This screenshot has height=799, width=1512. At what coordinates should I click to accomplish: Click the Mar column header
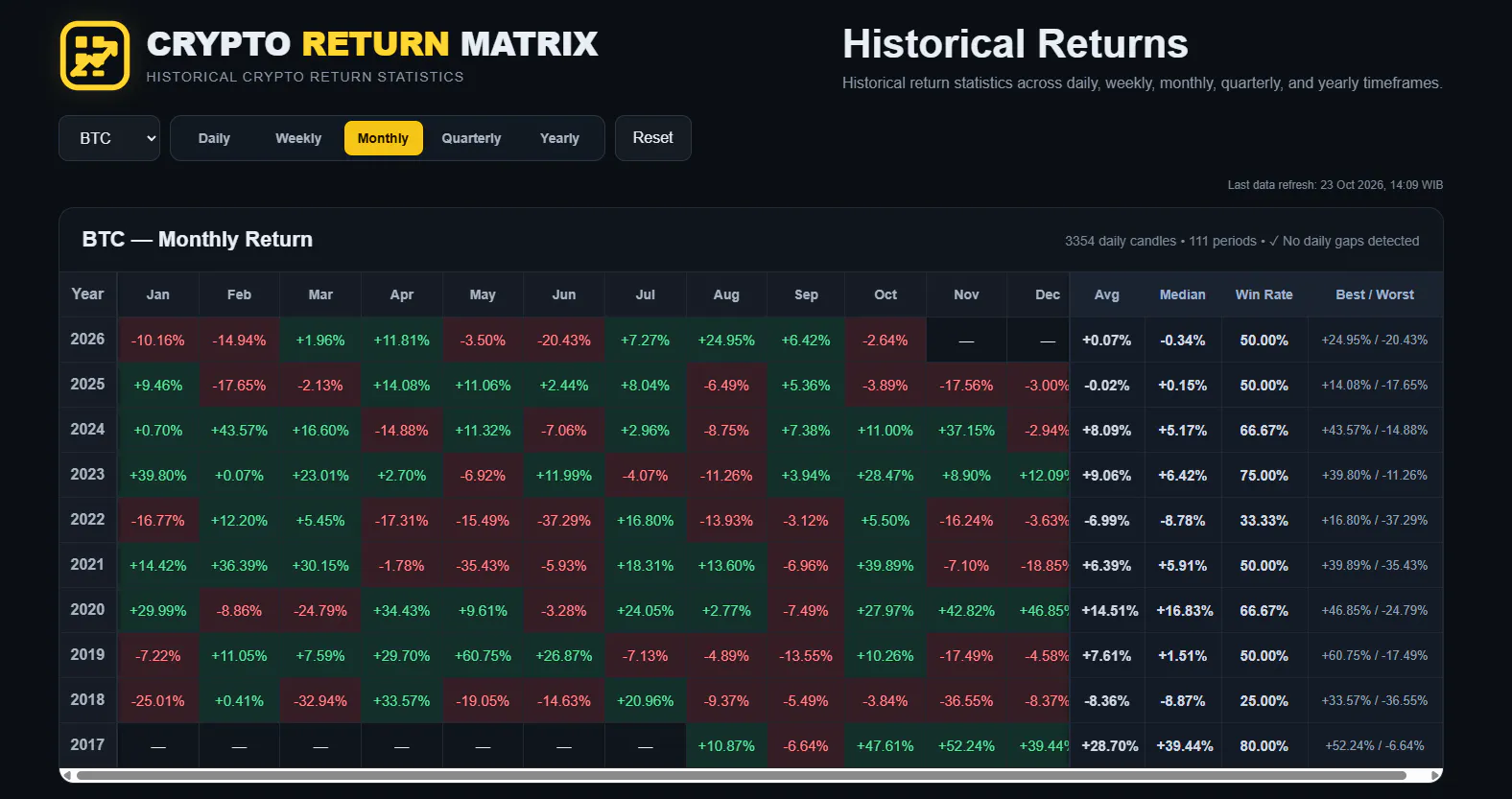320,294
